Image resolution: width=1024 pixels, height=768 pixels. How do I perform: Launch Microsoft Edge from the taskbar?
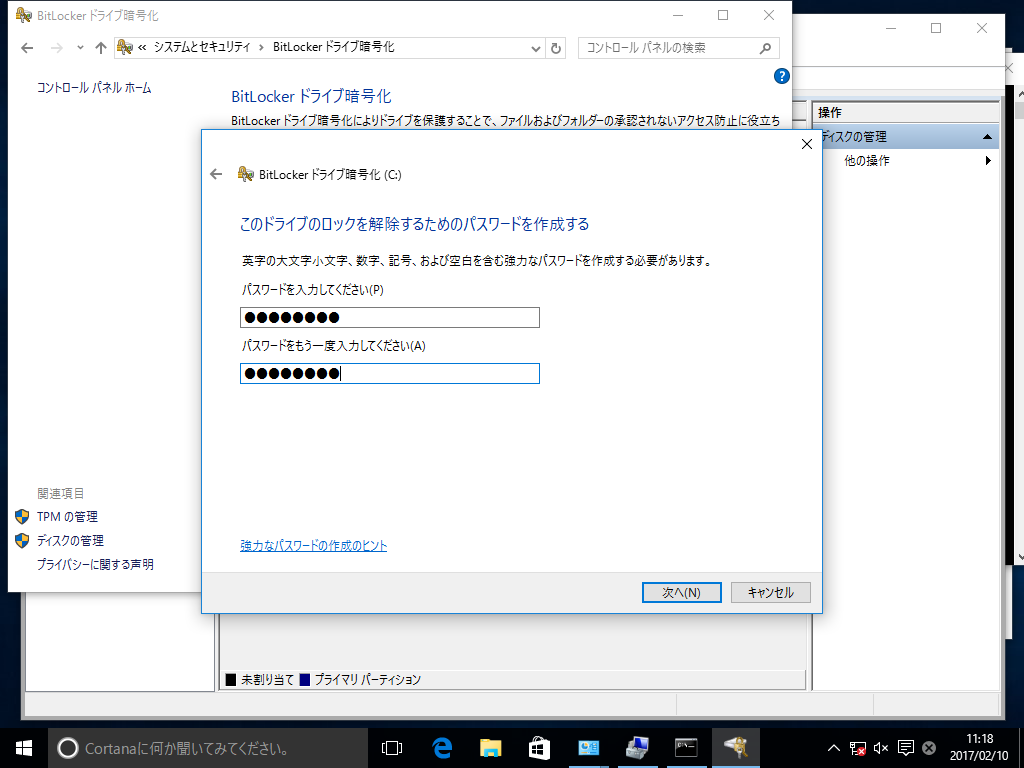pyautogui.click(x=442, y=748)
